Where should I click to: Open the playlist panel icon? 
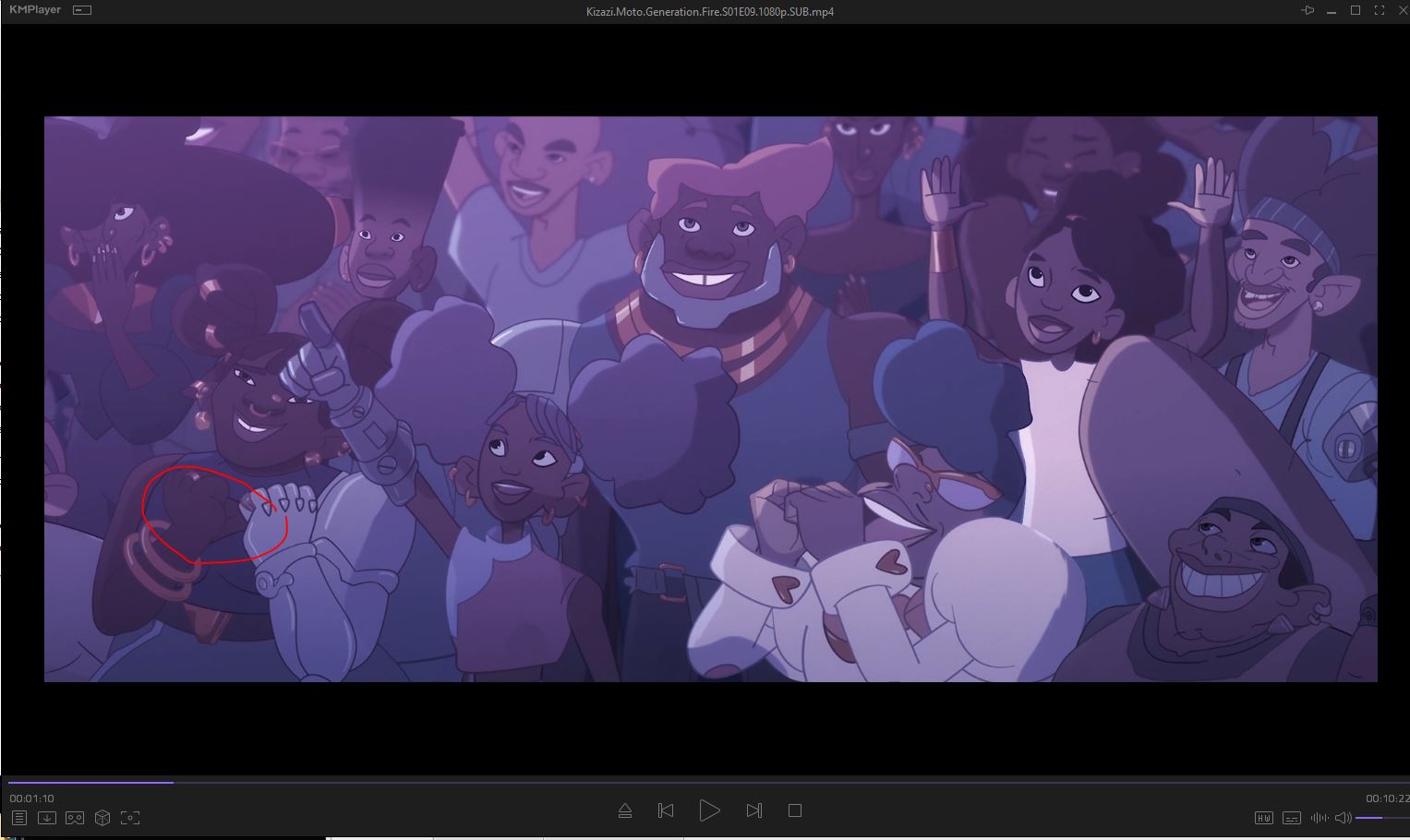tap(18, 818)
